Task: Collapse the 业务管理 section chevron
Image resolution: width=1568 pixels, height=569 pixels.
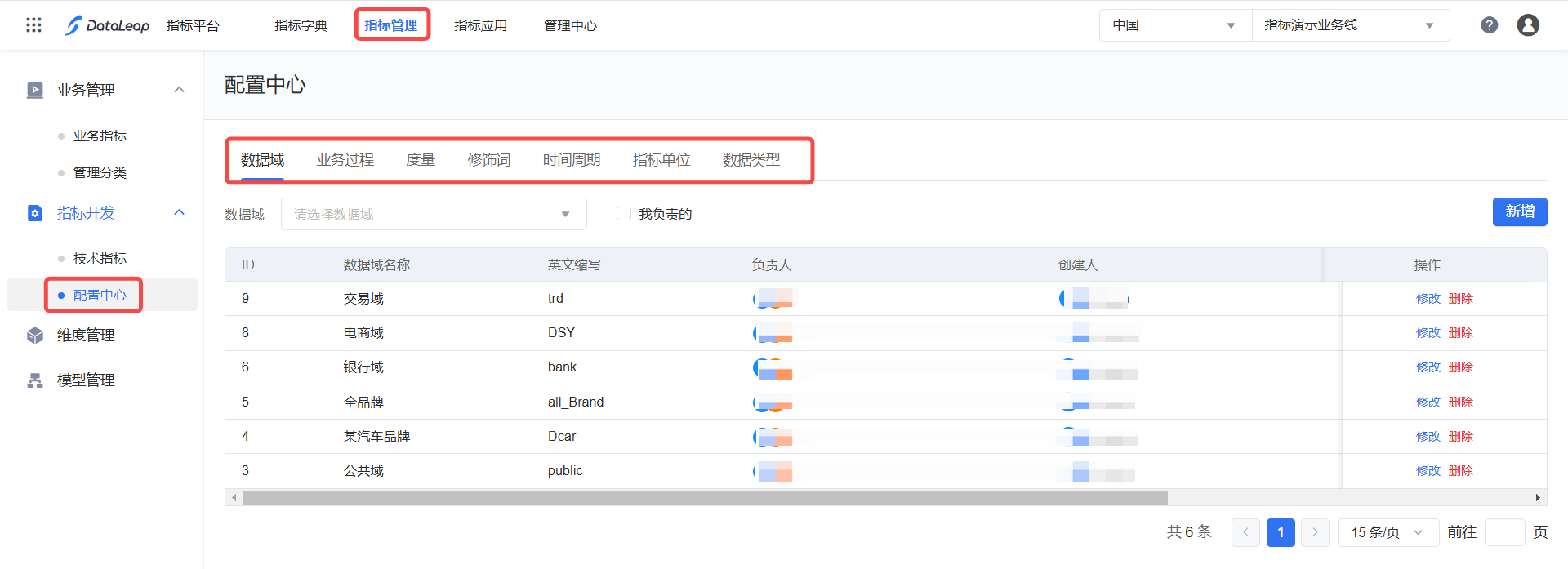Action: point(180,90)
